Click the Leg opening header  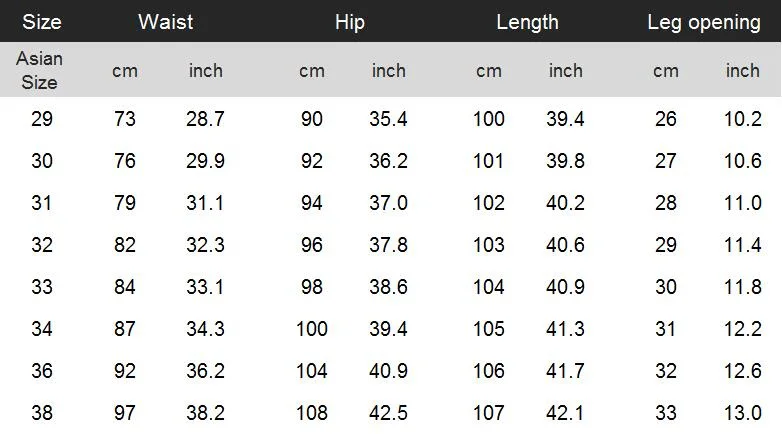coord(704,22)
